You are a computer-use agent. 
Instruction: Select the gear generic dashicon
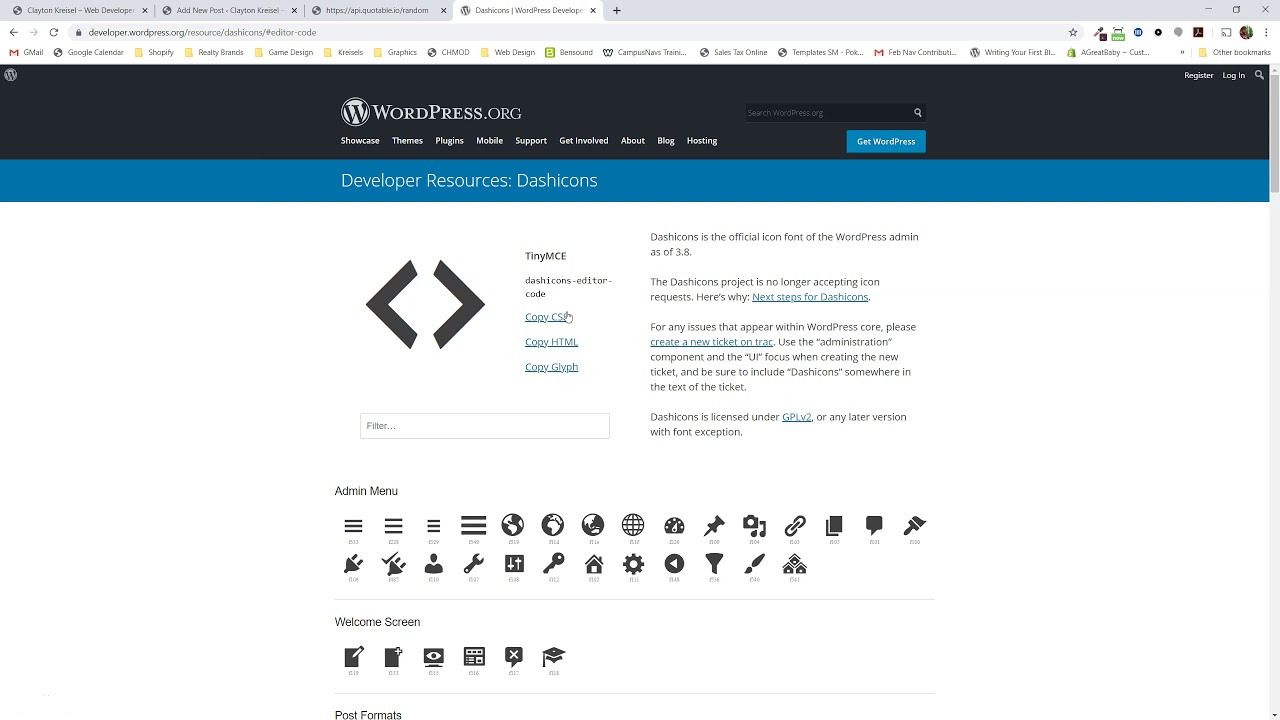633,564
